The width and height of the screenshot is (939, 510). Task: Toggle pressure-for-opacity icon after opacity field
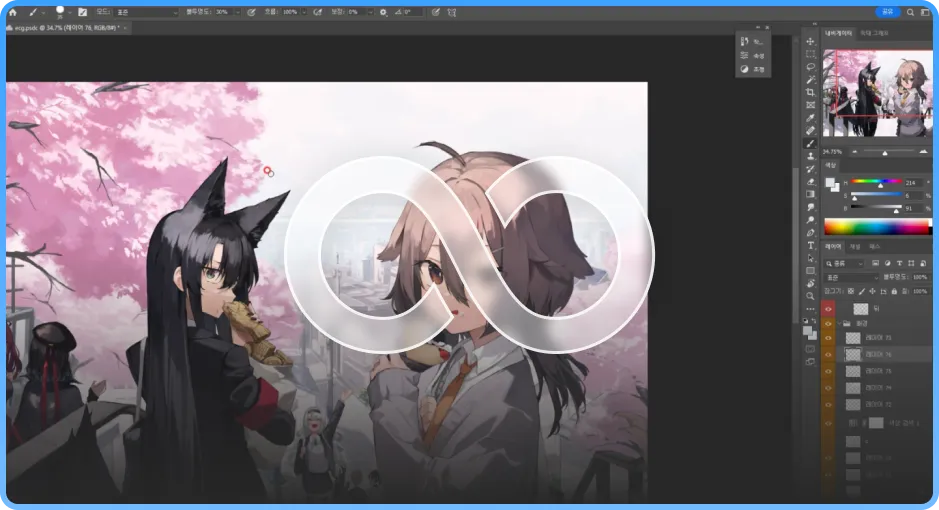pyautogui.click(x=252, y=12)
